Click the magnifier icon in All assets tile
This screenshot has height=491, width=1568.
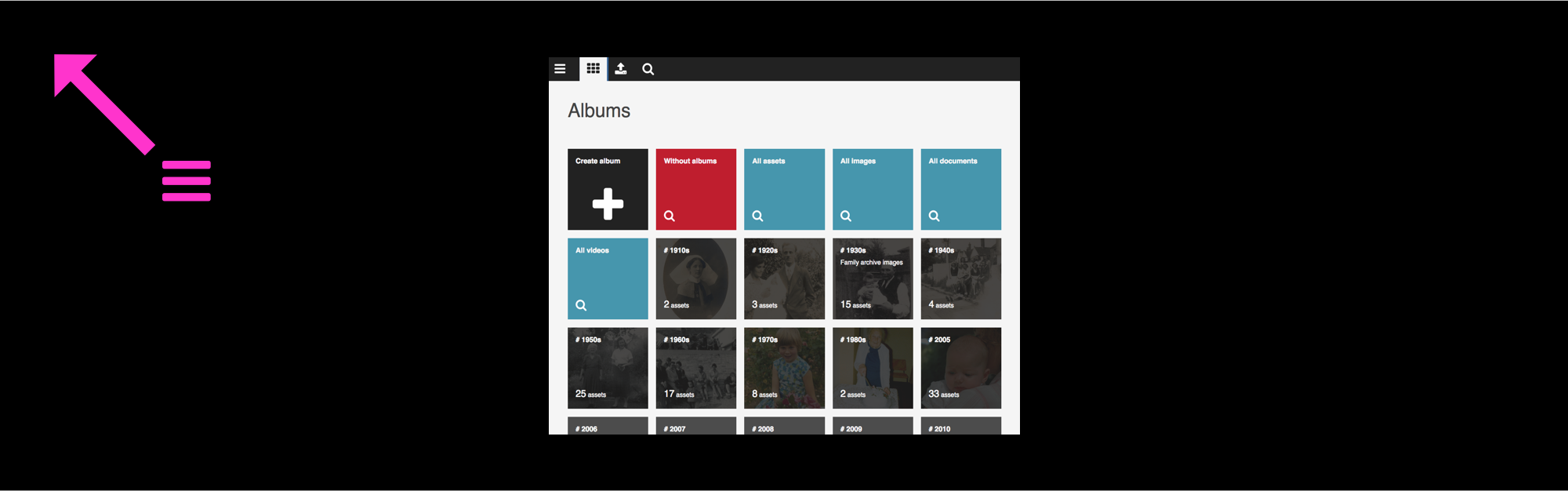(x=758, y=216)
